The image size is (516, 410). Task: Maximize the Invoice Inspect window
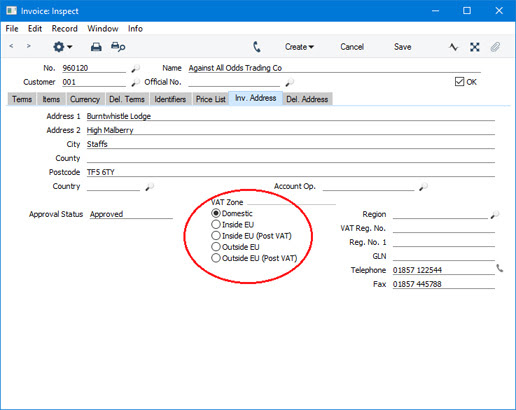click(x=467, y=11)
